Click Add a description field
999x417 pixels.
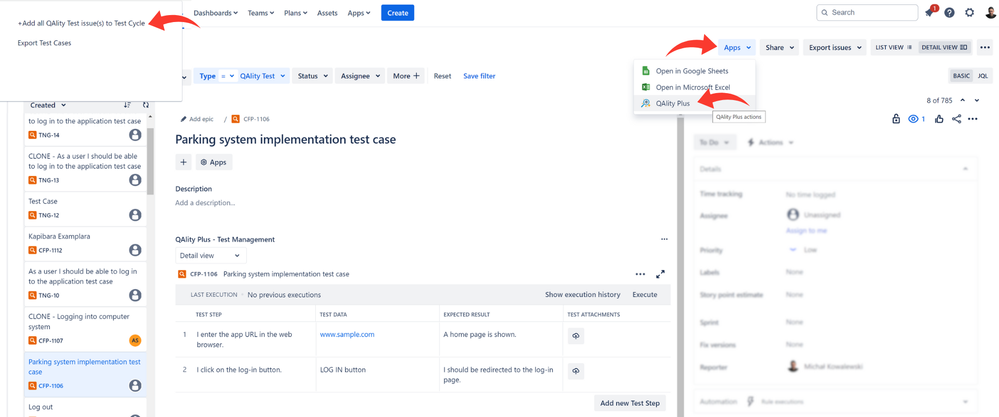[x=205, y=203]
